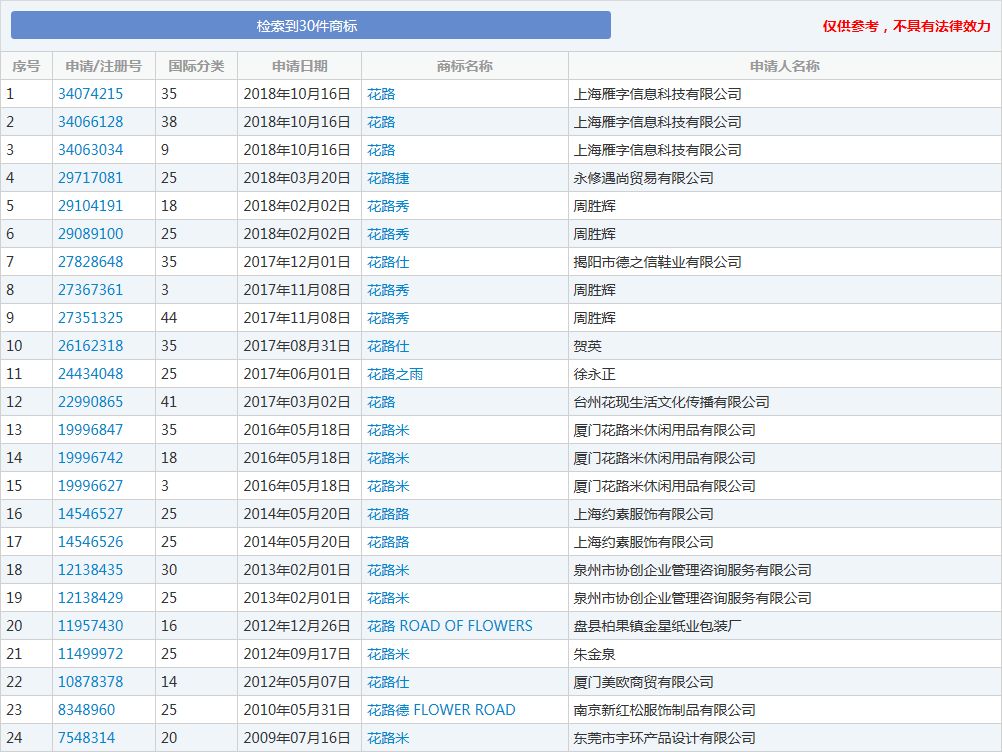Open registration number 34063034 link
Viewport: 1002px width, 752px height.
point(90,150)
